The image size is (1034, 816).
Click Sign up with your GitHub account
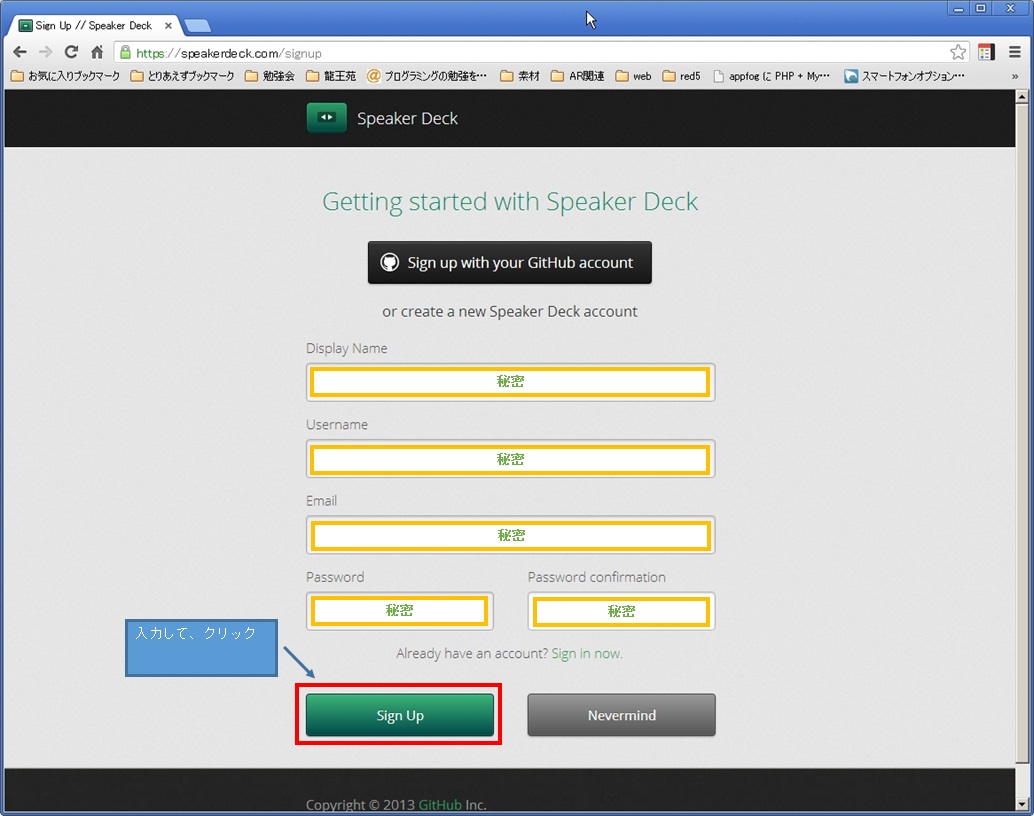[x=510, y=263]
